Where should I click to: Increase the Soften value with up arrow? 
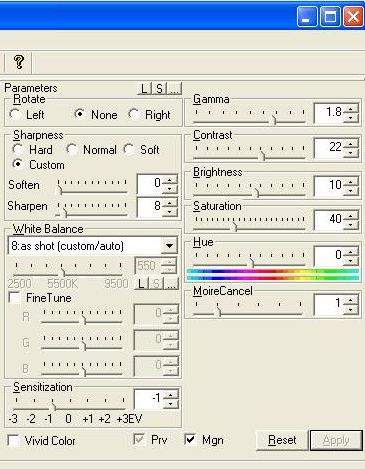170,180
